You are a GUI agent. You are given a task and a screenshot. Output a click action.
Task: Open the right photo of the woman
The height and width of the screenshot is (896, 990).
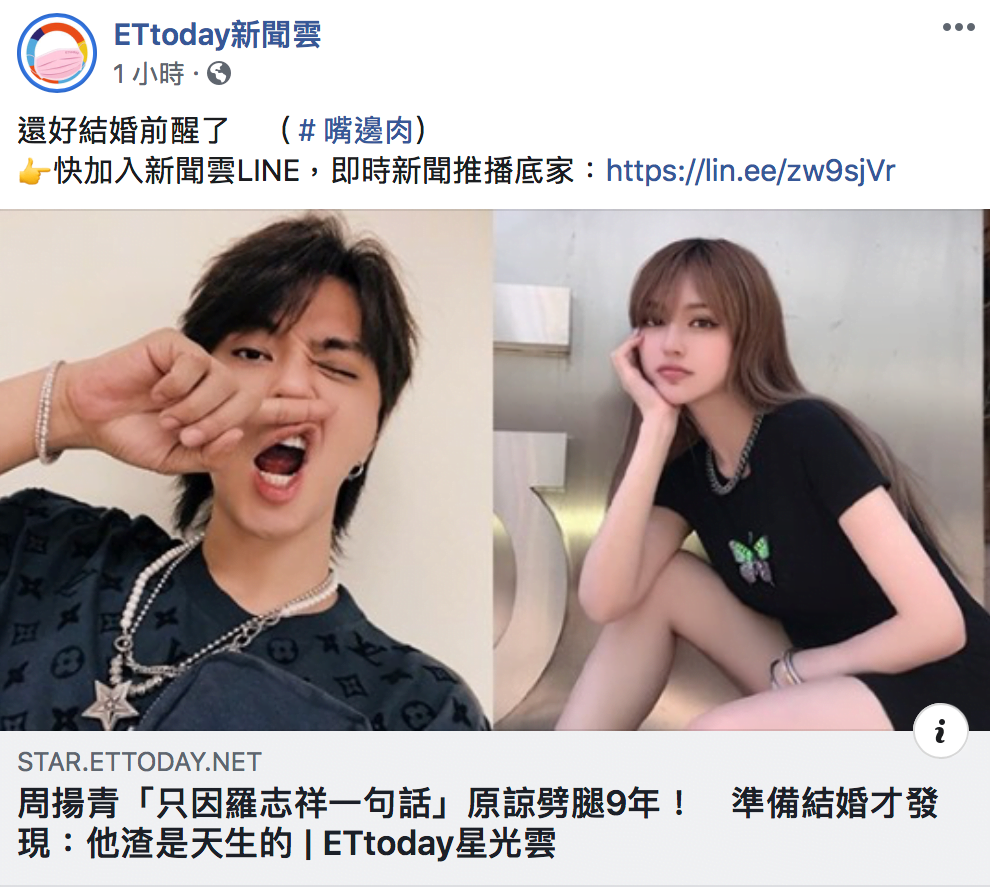click(741, 470)
